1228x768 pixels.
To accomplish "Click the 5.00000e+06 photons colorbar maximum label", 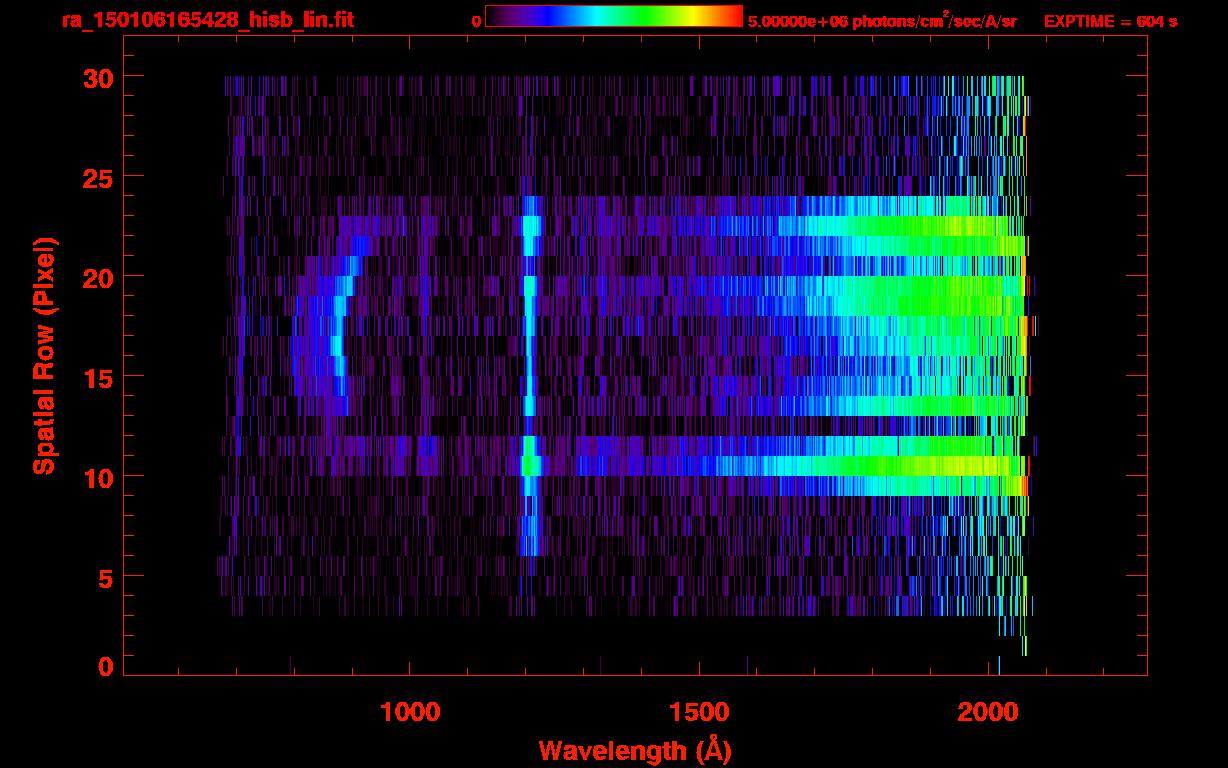I will coord(882,21).
